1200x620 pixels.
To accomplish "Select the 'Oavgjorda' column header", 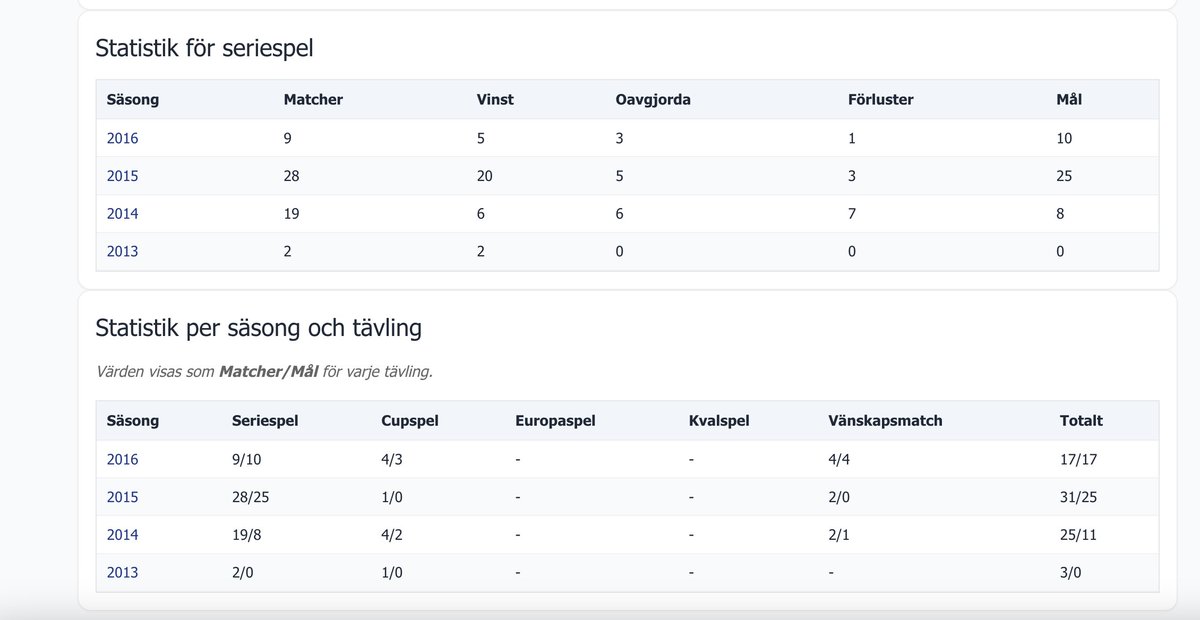I will pyautogui.click(x=653, y=100).
